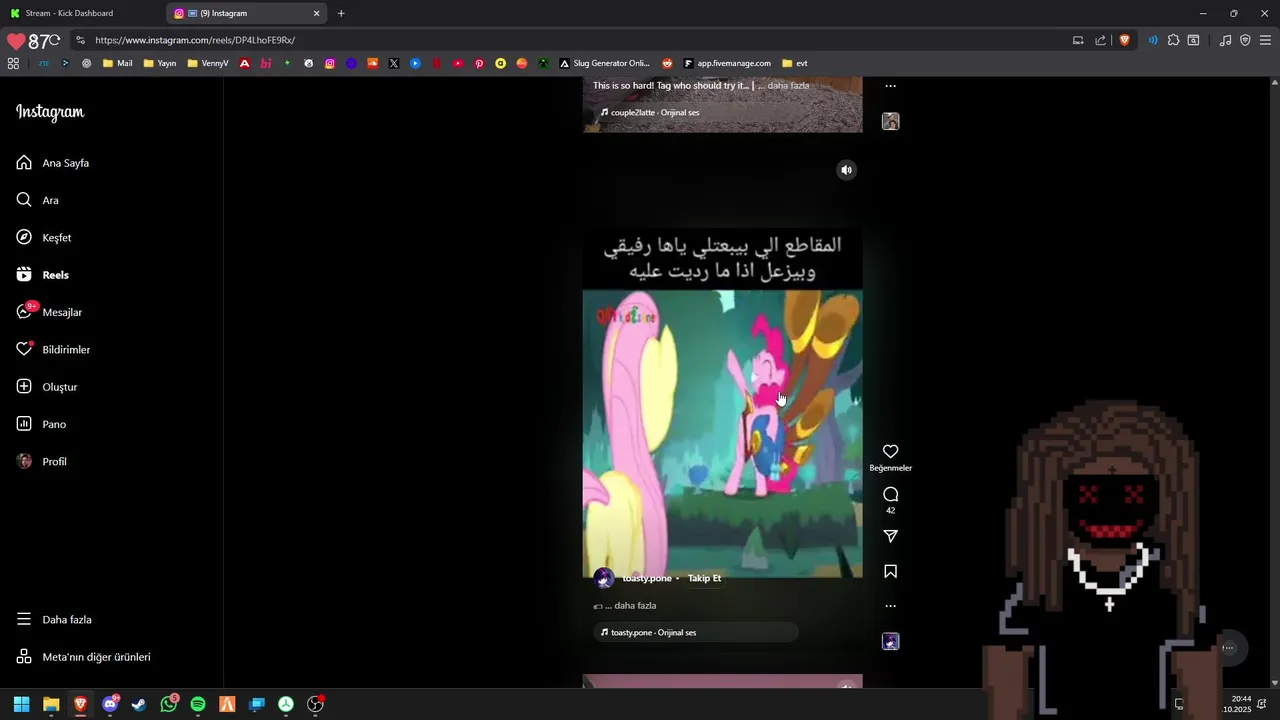Image resolution: width=1280 pixels, height=720 pixels.
Task: Open Pano dashboard item
Action: coord(41,424)
